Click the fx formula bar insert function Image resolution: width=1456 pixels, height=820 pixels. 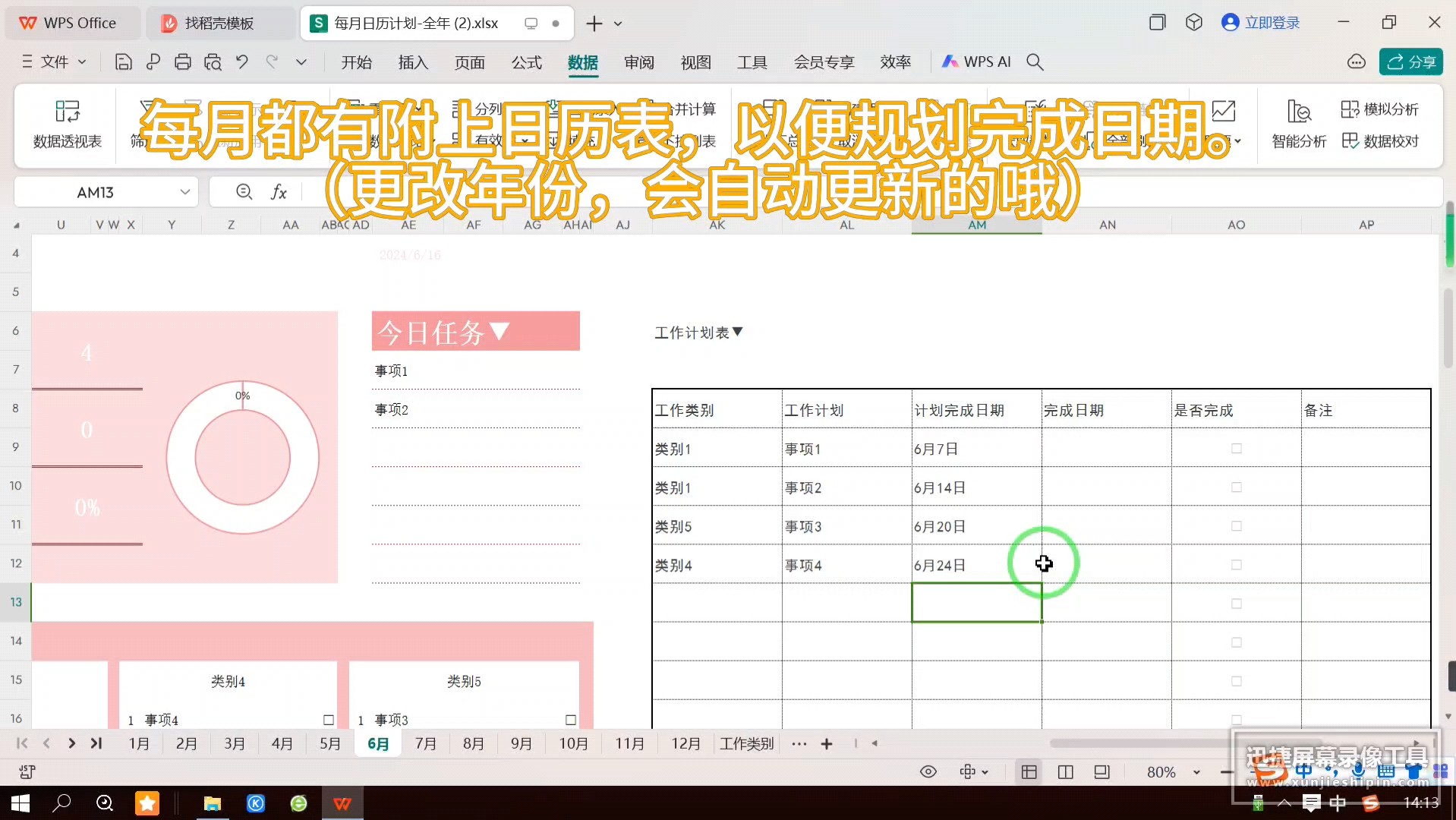pos(279,192)
